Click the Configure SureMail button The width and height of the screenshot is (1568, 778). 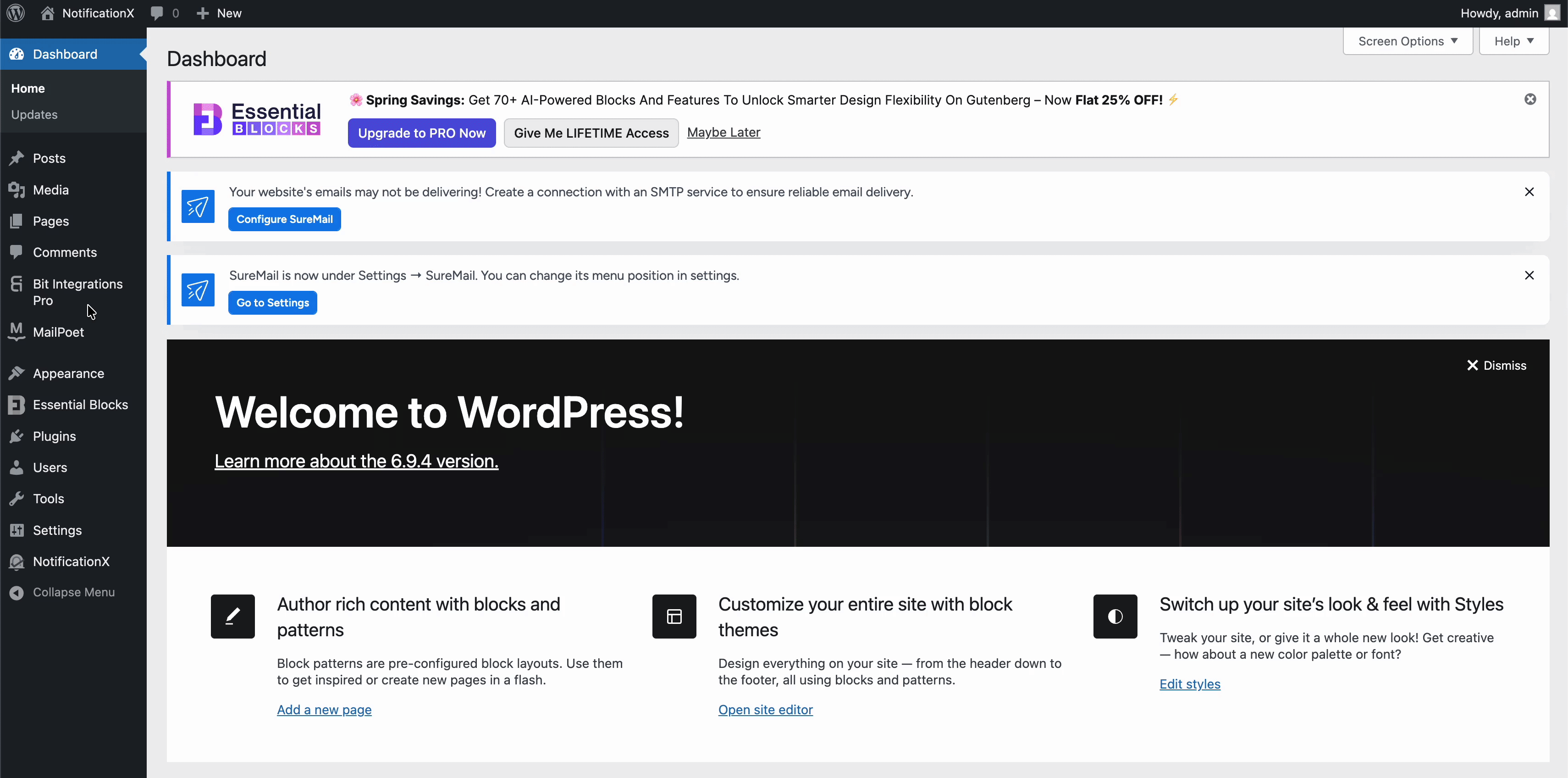click(x=284, y=219)
